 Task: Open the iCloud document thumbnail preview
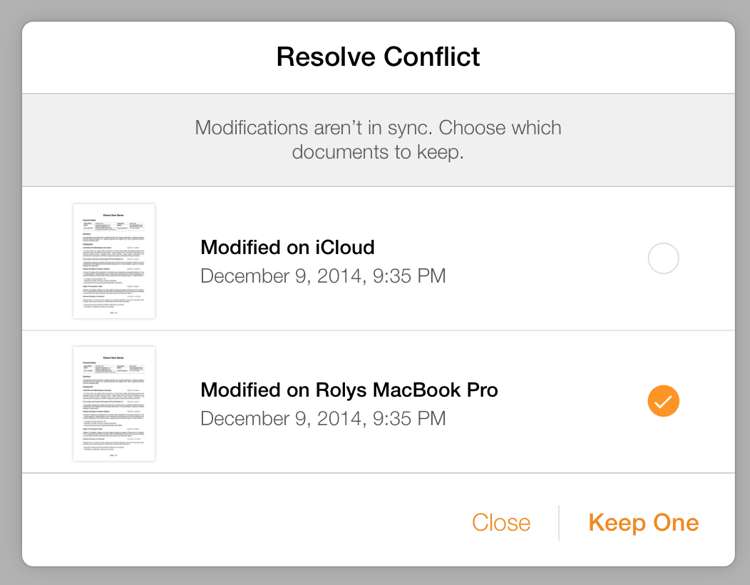114,261
